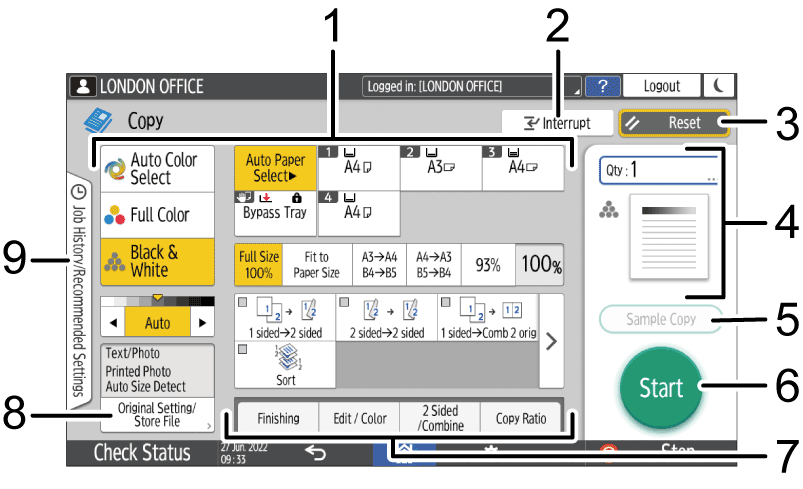The width and height of the screenshot is (803, 489).
Task: Tap the Qty quantity field
Action: tap(660, 169)
